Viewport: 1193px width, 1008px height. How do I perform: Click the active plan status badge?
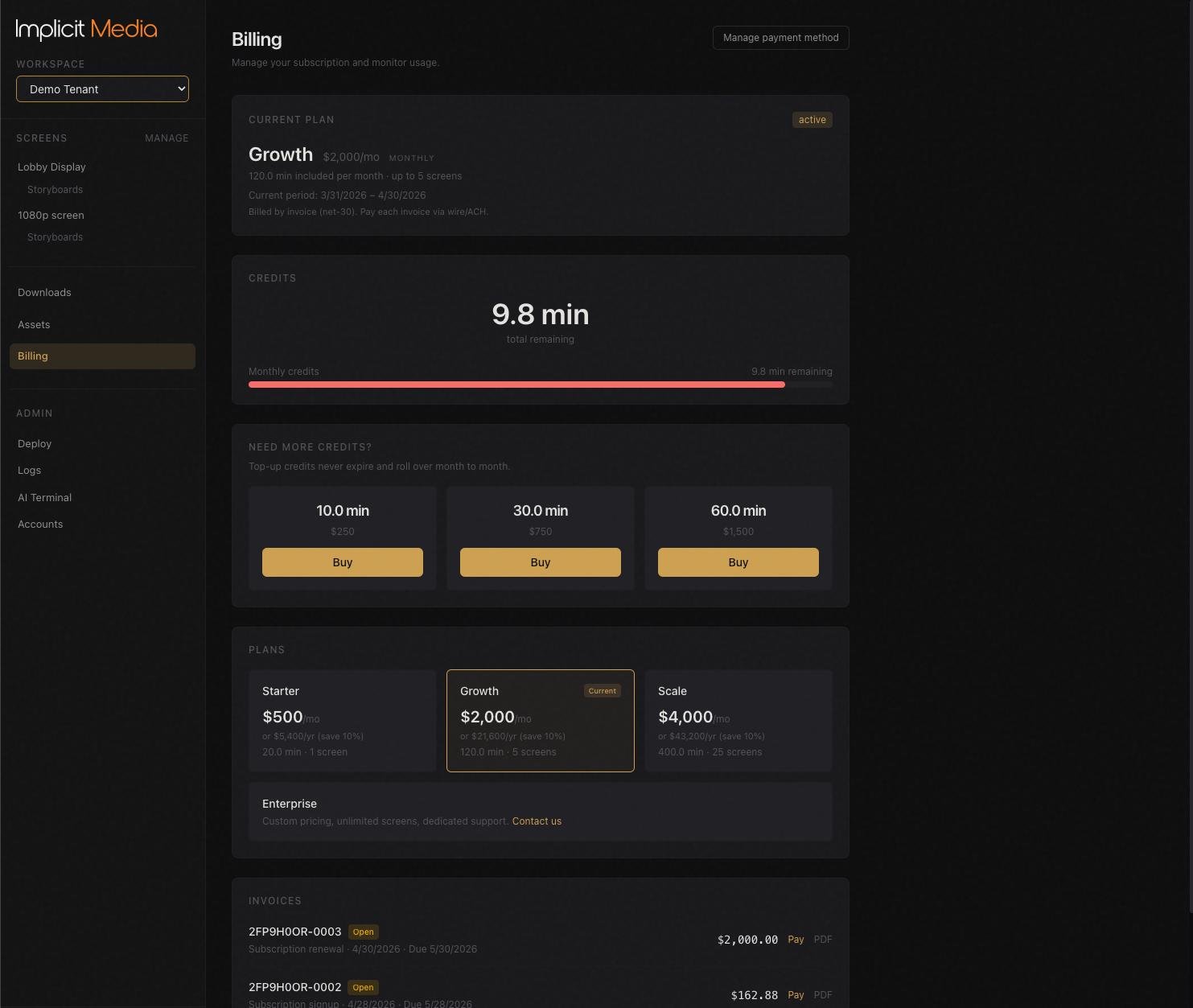(x=812, y=120)
